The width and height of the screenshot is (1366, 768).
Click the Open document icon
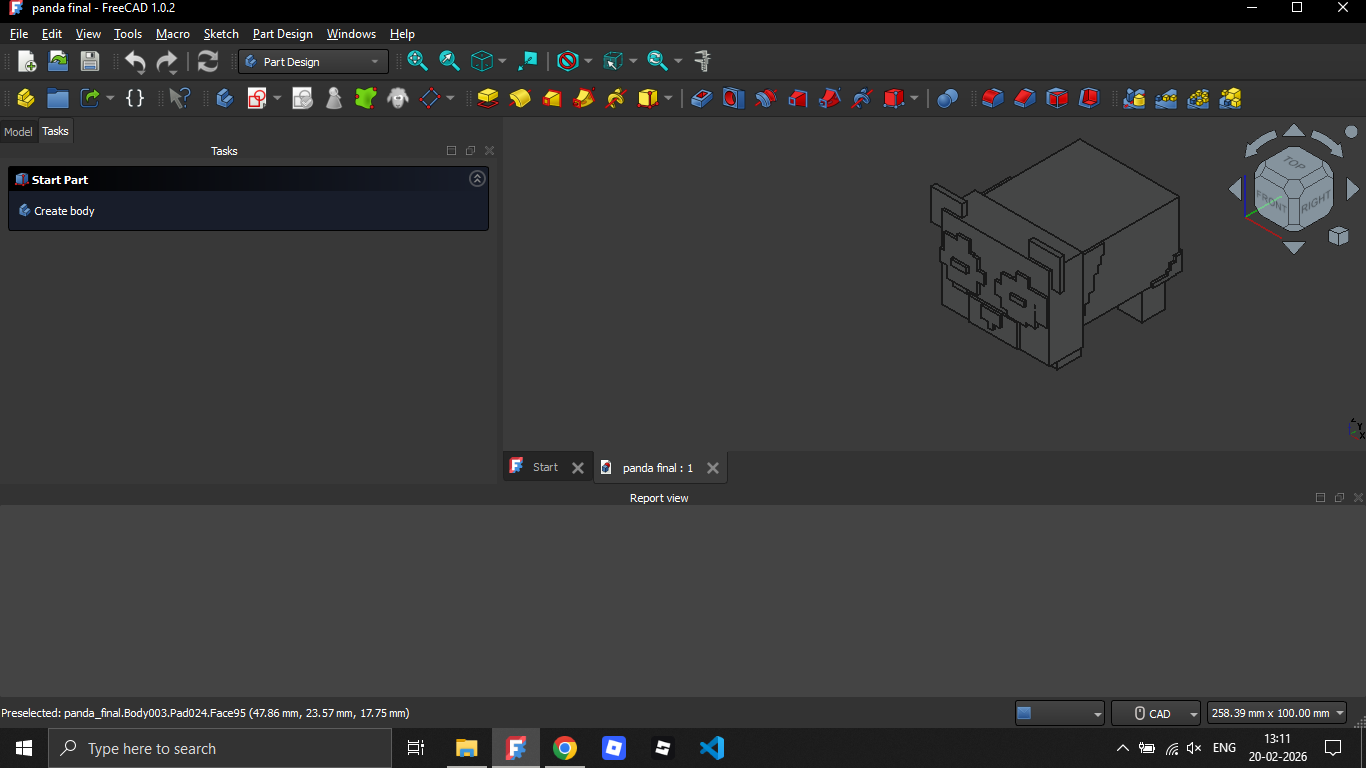58,61
